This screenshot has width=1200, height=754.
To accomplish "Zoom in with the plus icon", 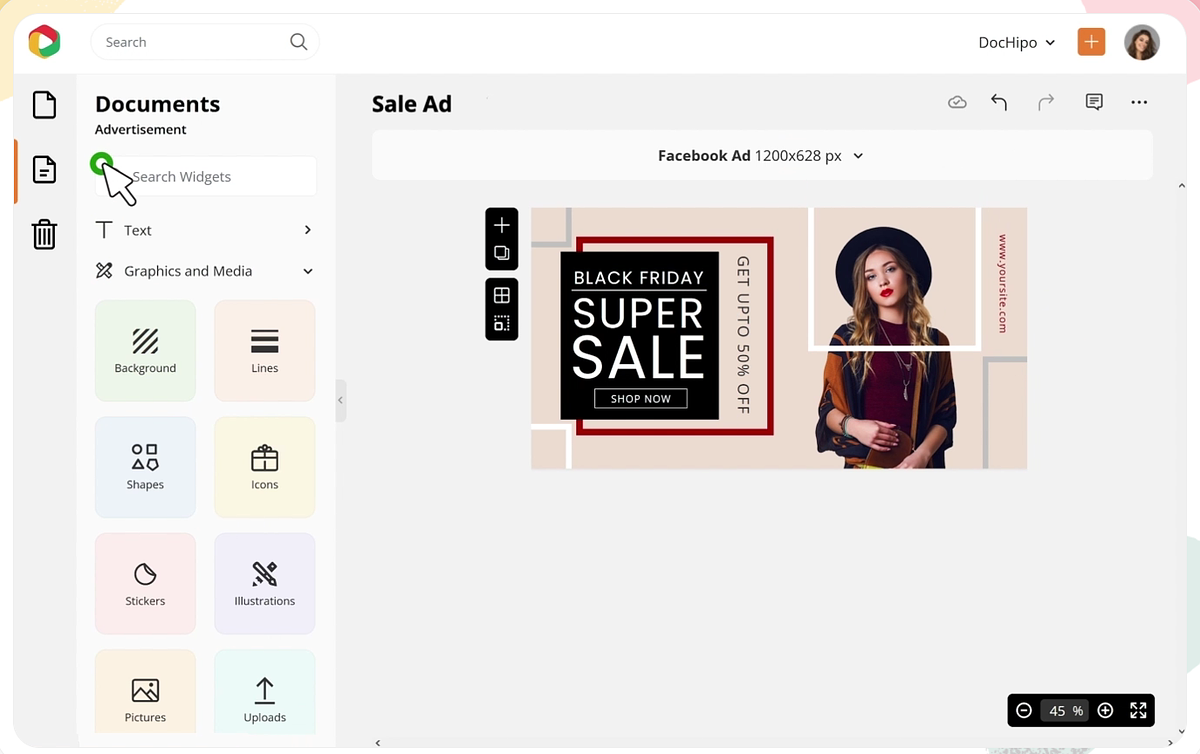I will click(1105, 710).
